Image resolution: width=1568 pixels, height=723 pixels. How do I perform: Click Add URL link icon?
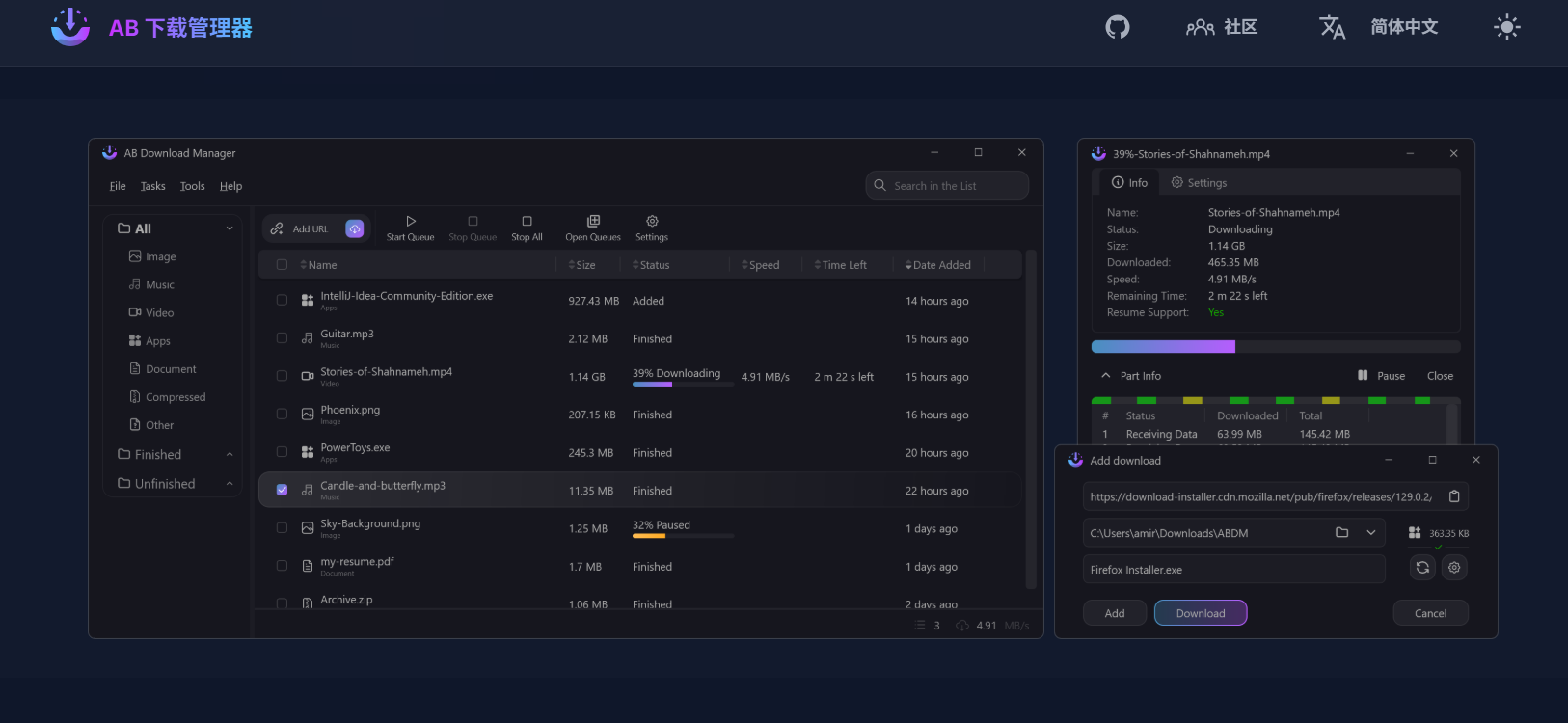coord(277,228)
